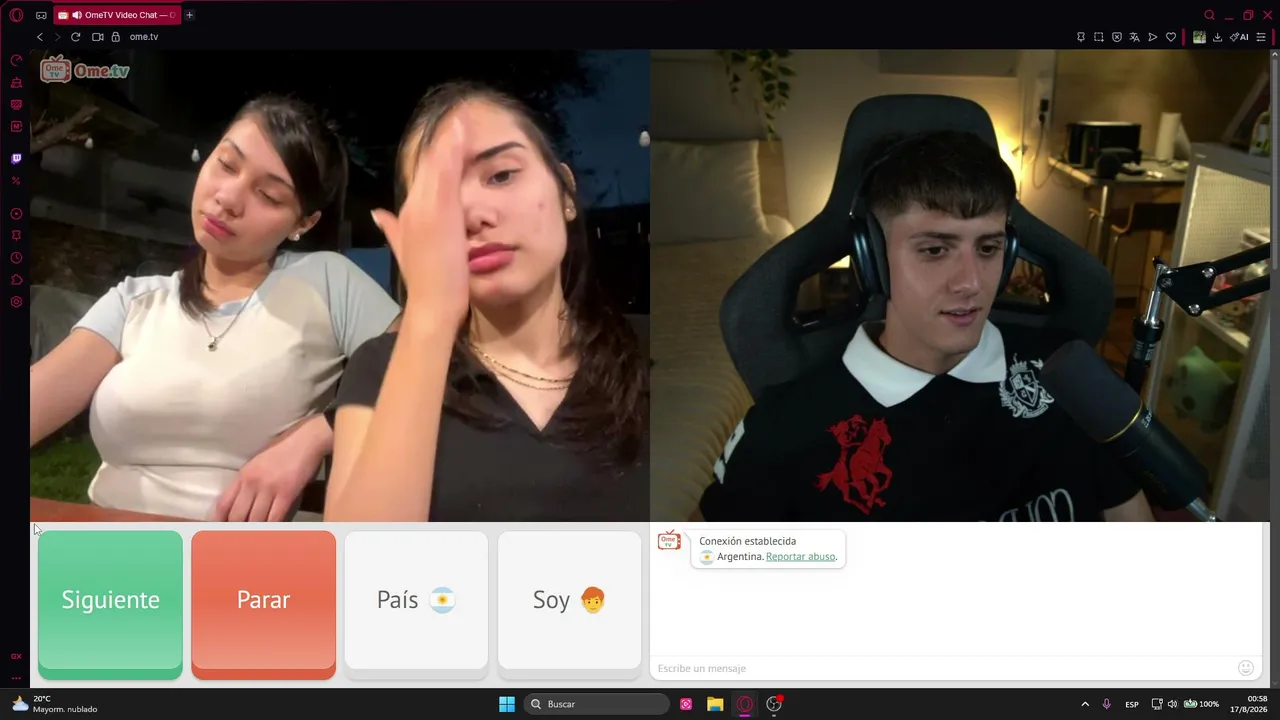The width and height of the screenshot is (1280, 720).
Task: Switch to the OmeTV Video Chat tab
Action: coord(117,15)
